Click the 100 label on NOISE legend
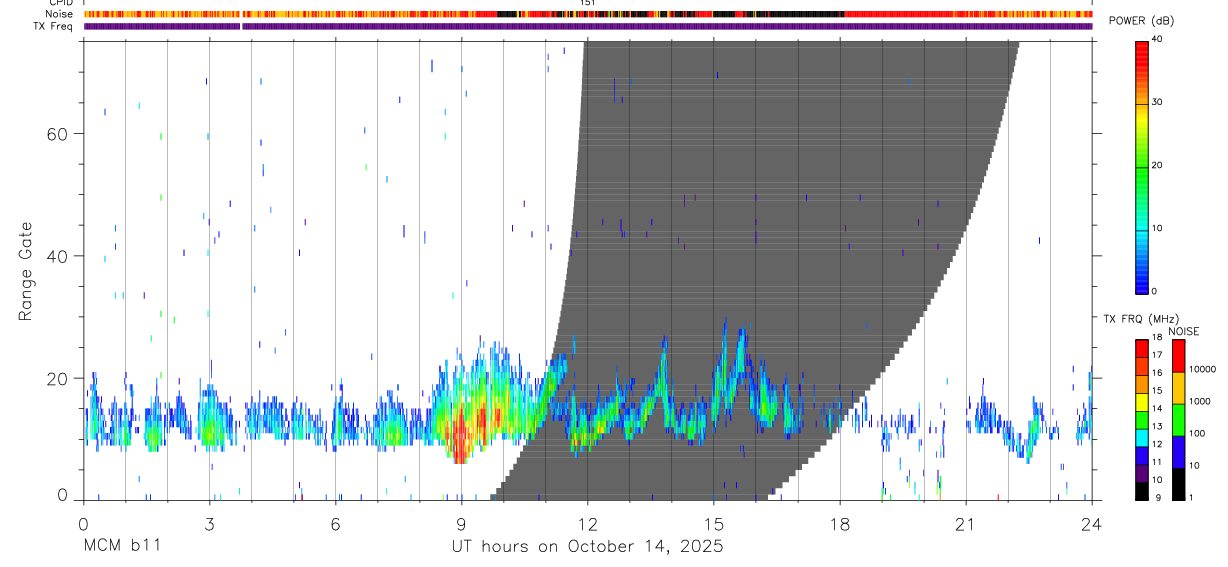The height and width of the screenshot is (567, 1228). (1199, 434)
